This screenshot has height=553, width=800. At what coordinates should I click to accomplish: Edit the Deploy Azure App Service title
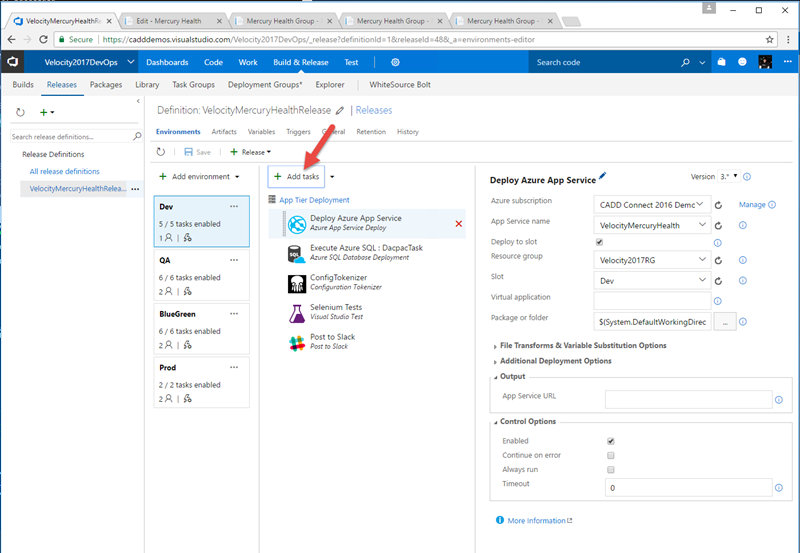tap(603, 176)
